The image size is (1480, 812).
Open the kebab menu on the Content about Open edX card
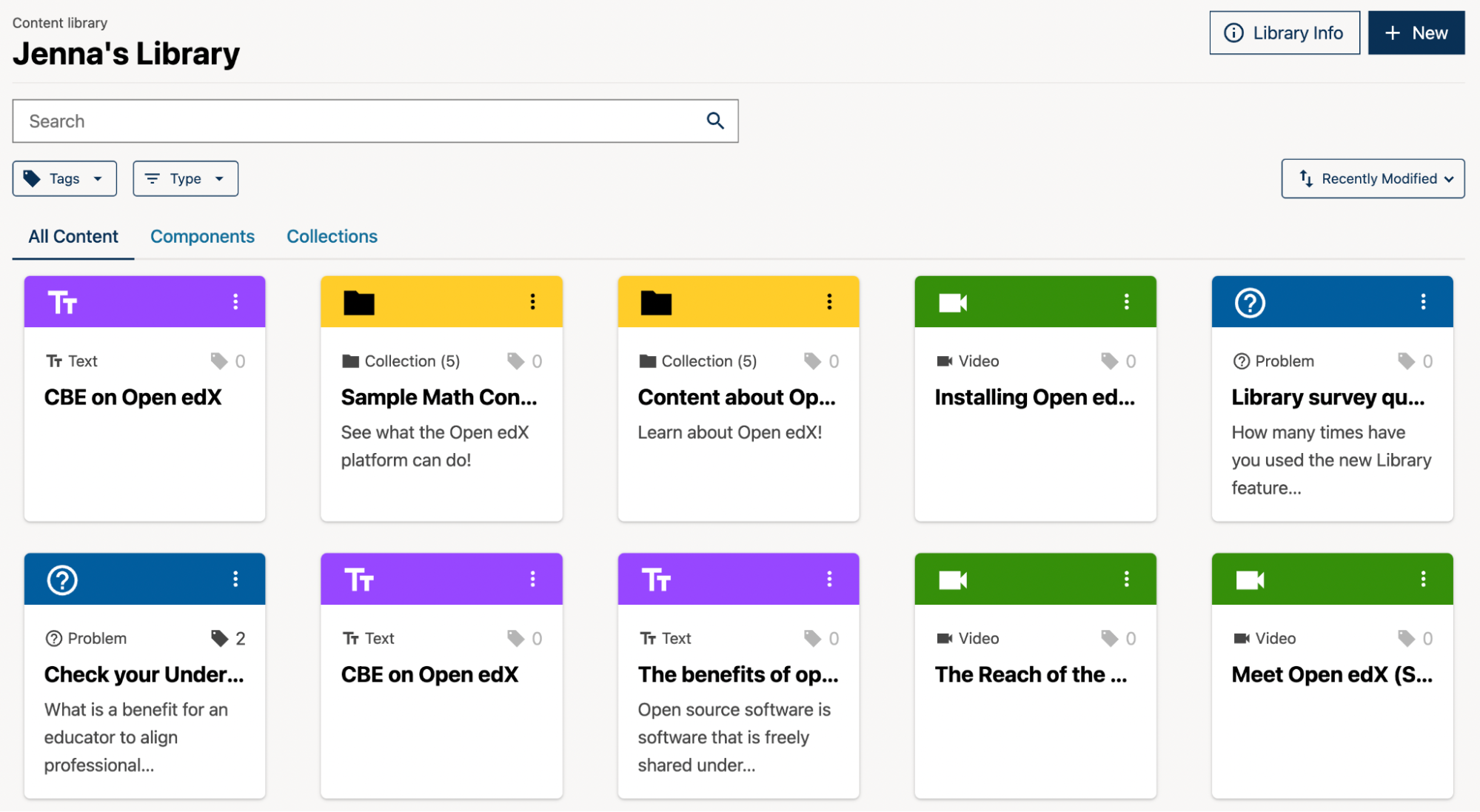point(829,302)
